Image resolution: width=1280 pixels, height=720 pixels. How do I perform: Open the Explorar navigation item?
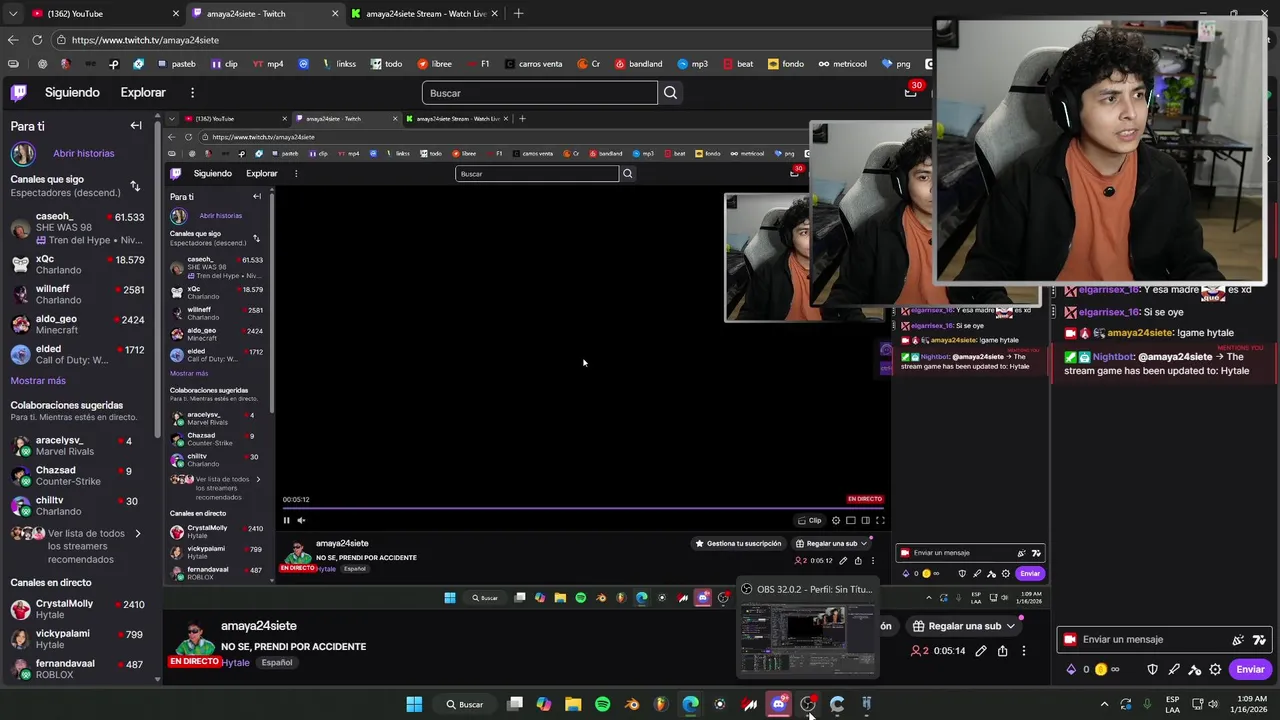[143, 93]
